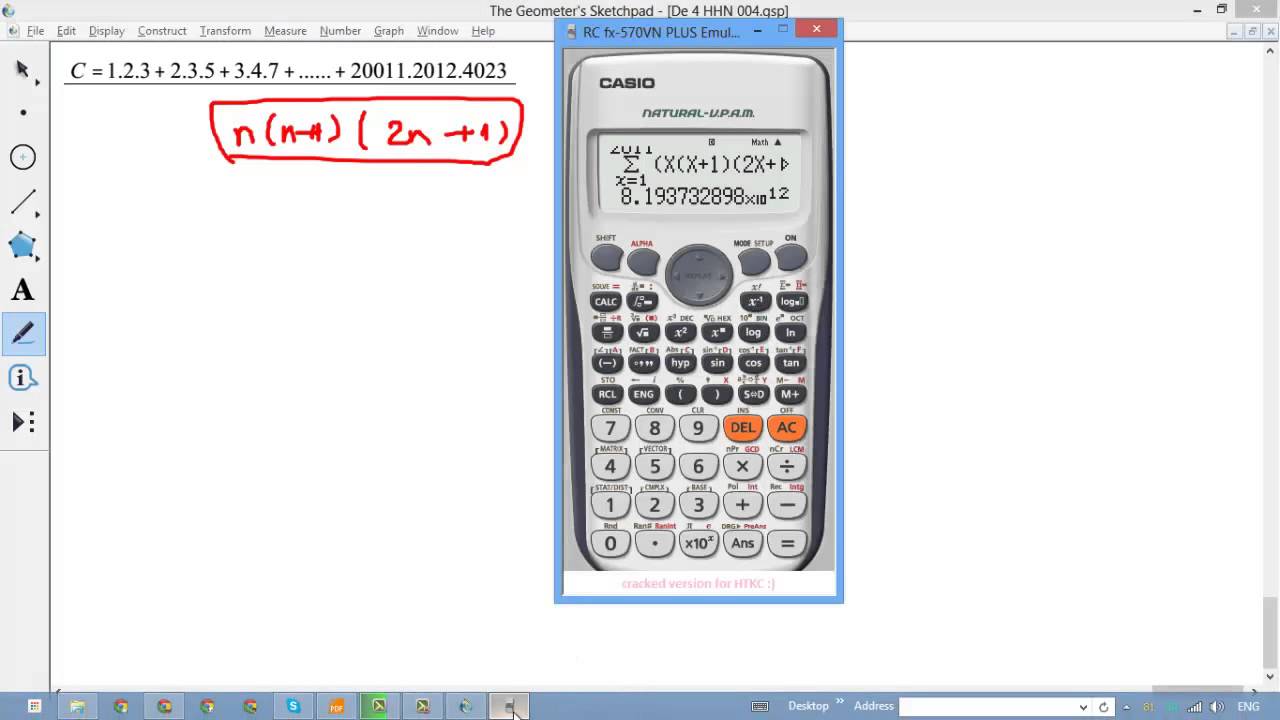Click the fraction key on calculator
Screen dimensions: 1280x720
pos(606,333)
